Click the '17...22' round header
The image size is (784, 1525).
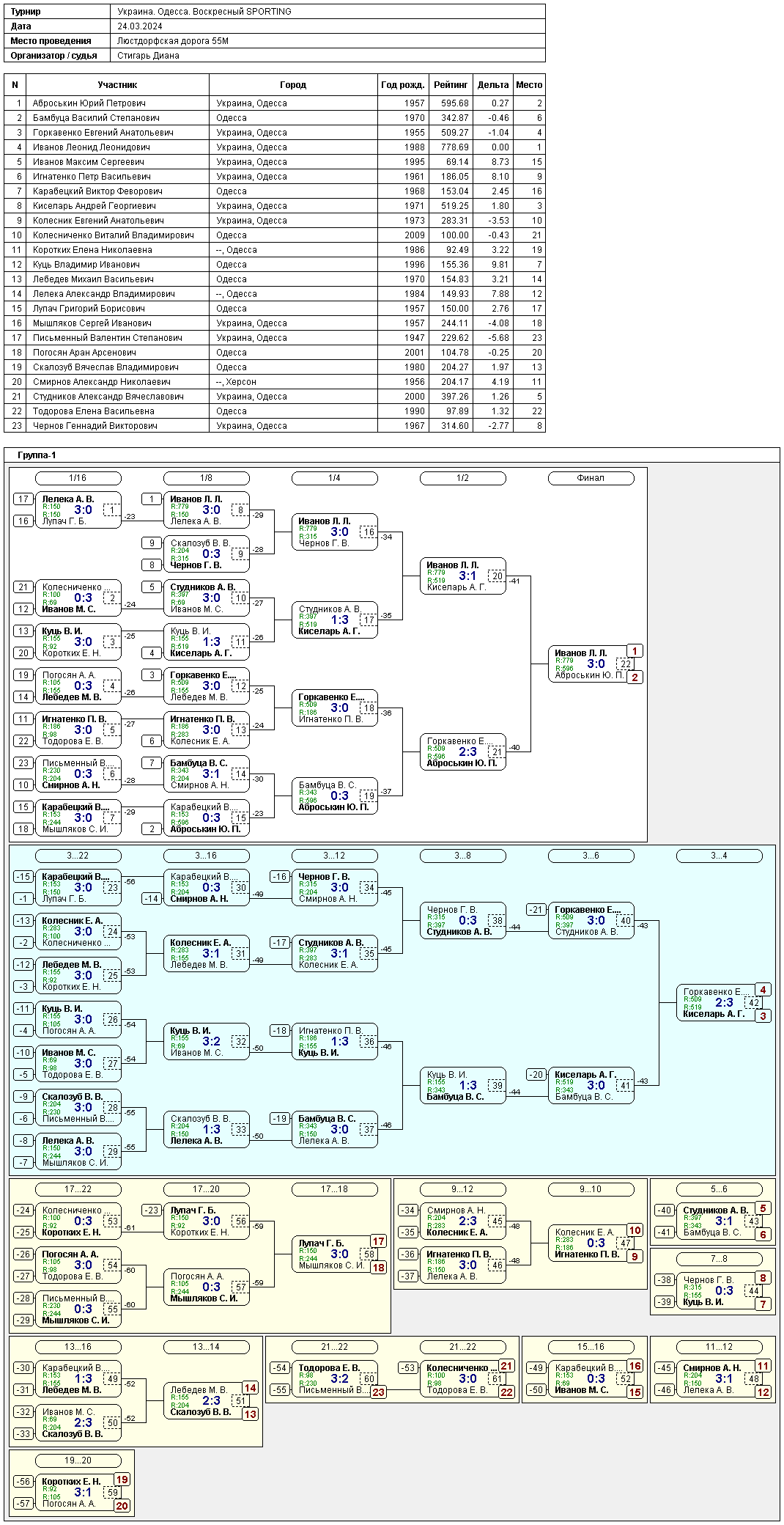coord(78,1189)
